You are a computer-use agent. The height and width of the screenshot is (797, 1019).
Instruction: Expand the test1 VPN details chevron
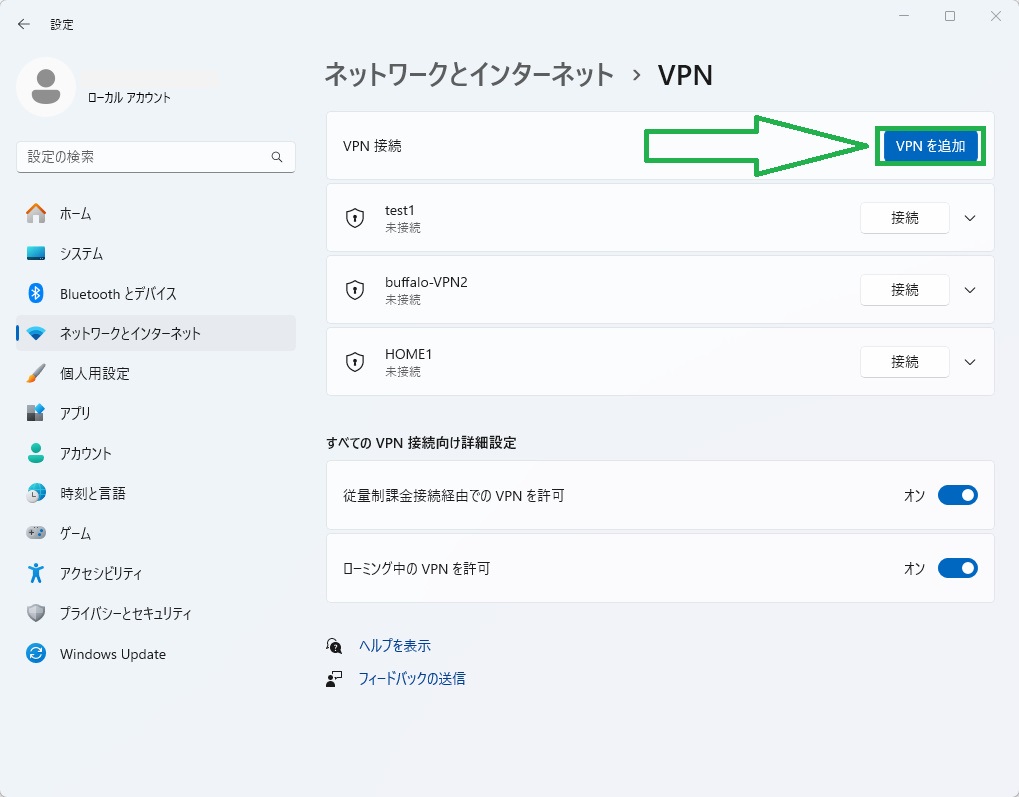pos(969,218)
